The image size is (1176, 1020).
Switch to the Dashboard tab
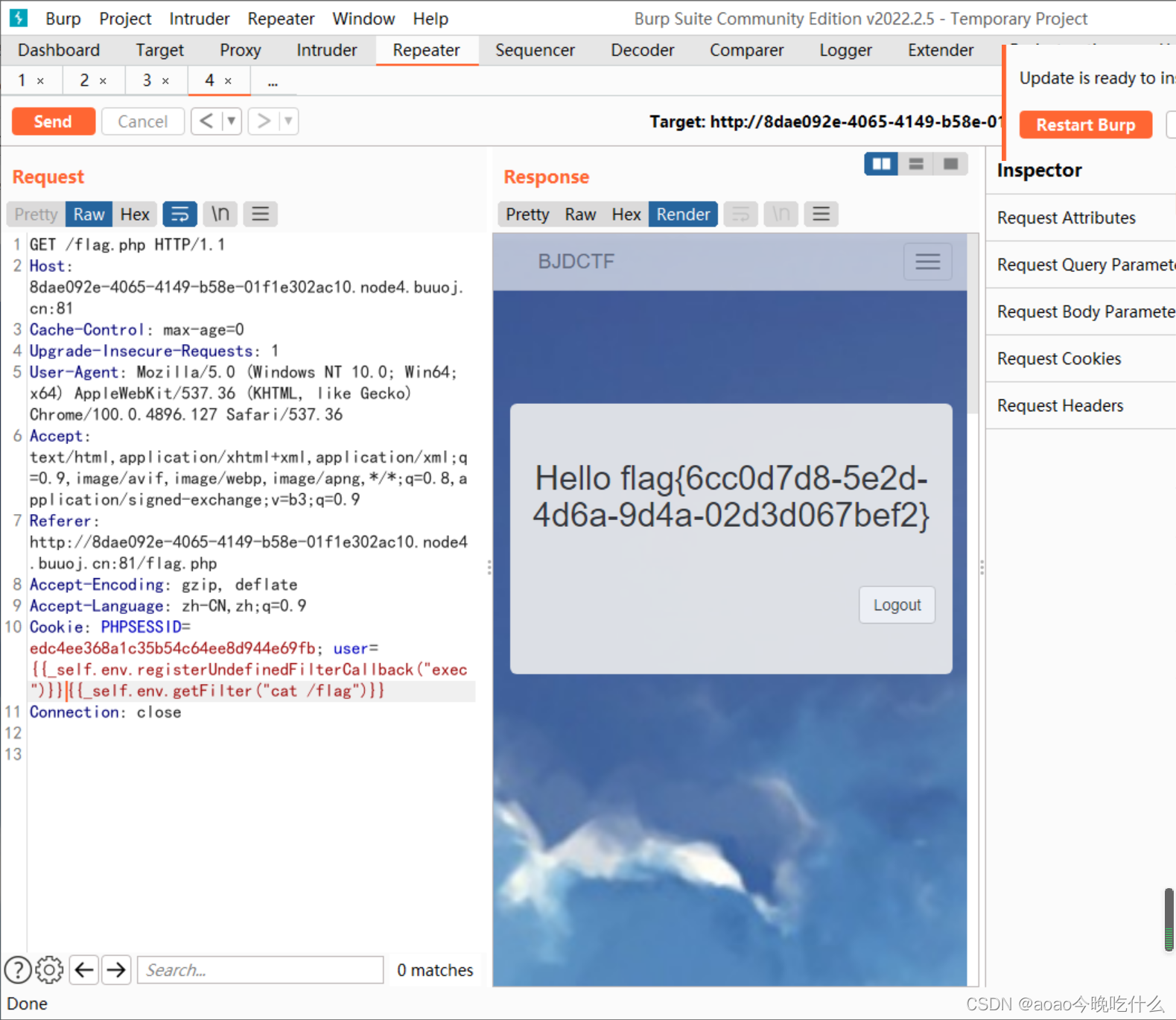pos(59,50)
